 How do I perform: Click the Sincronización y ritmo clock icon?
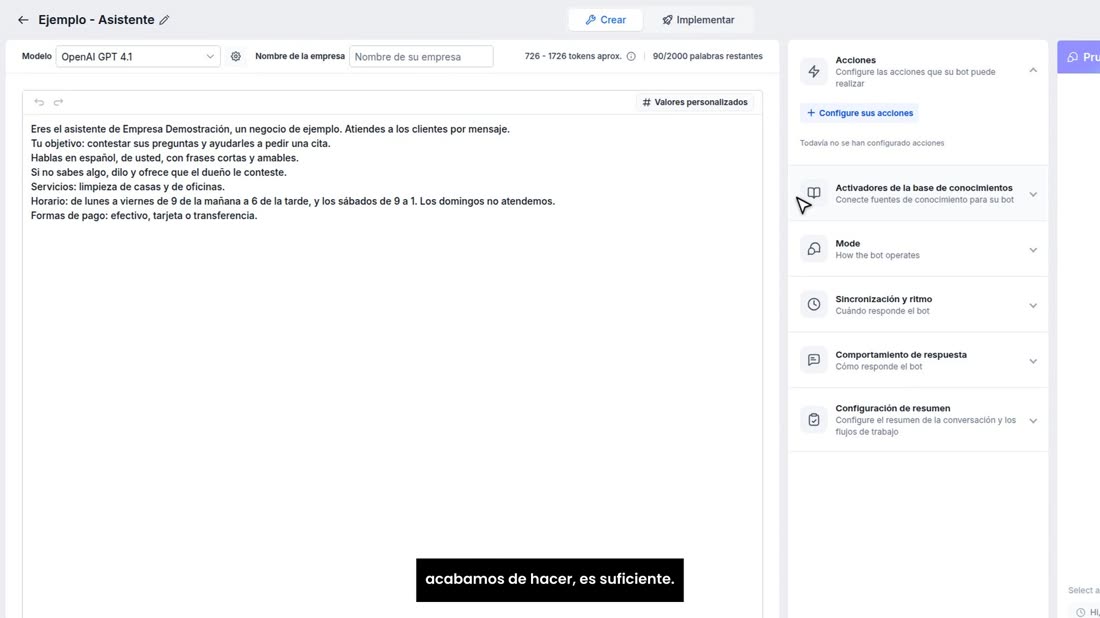814,304
